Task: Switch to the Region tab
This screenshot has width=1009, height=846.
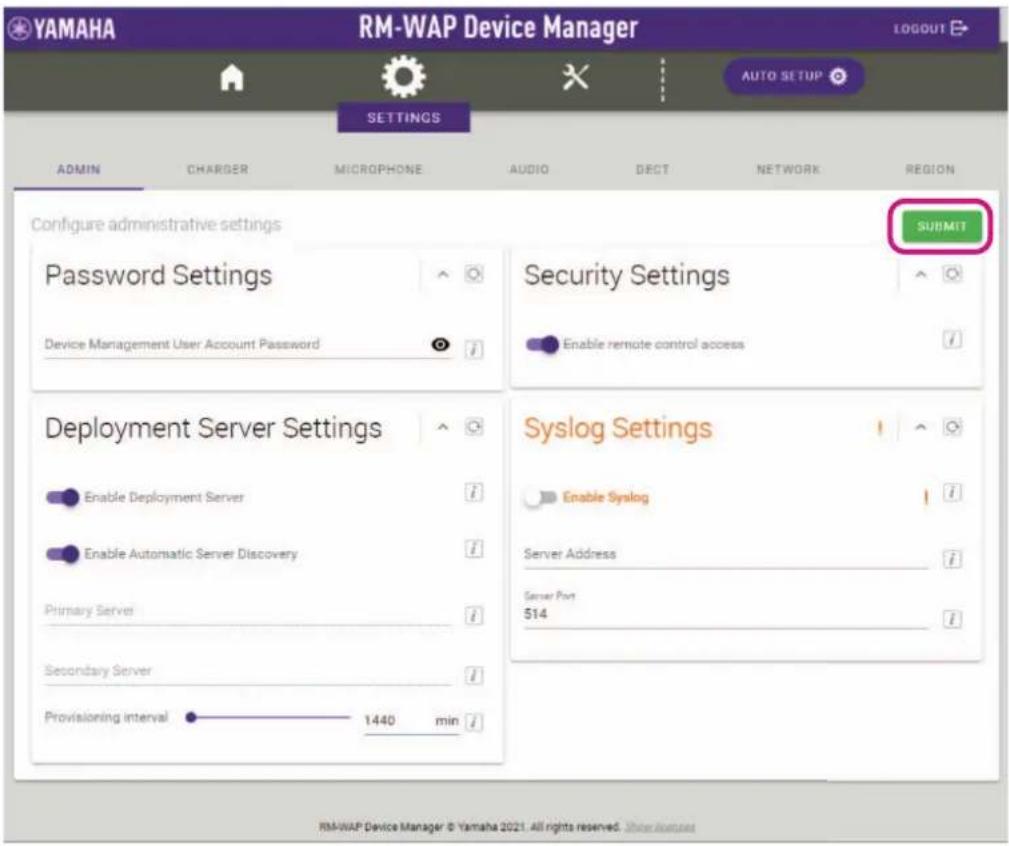Action: click(x=930, y=169)
